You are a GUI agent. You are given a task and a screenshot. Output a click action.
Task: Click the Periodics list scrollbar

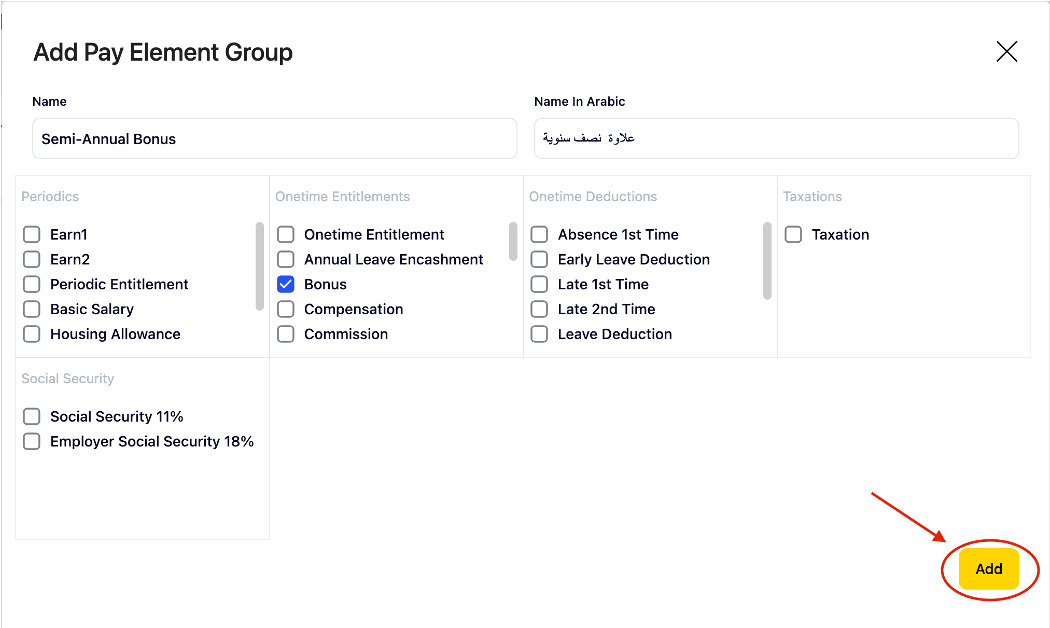click(260, 265)
